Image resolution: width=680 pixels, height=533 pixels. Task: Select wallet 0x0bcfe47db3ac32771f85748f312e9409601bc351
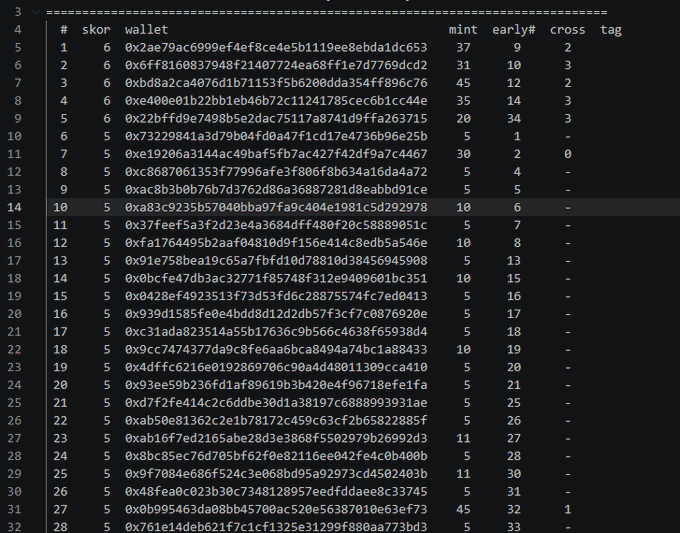[276, 278]
